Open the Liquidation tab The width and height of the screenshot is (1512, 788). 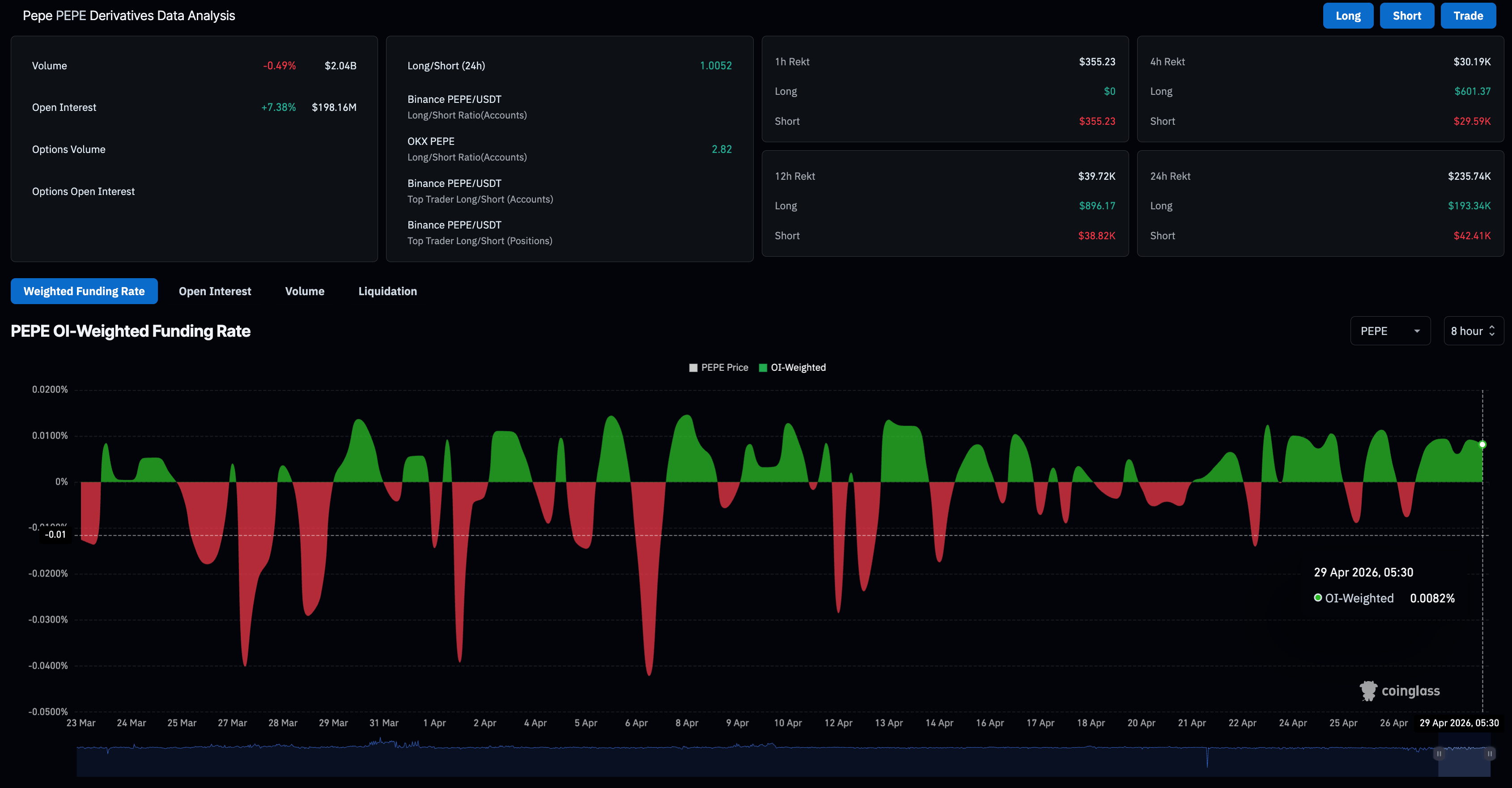coord(387,291)
